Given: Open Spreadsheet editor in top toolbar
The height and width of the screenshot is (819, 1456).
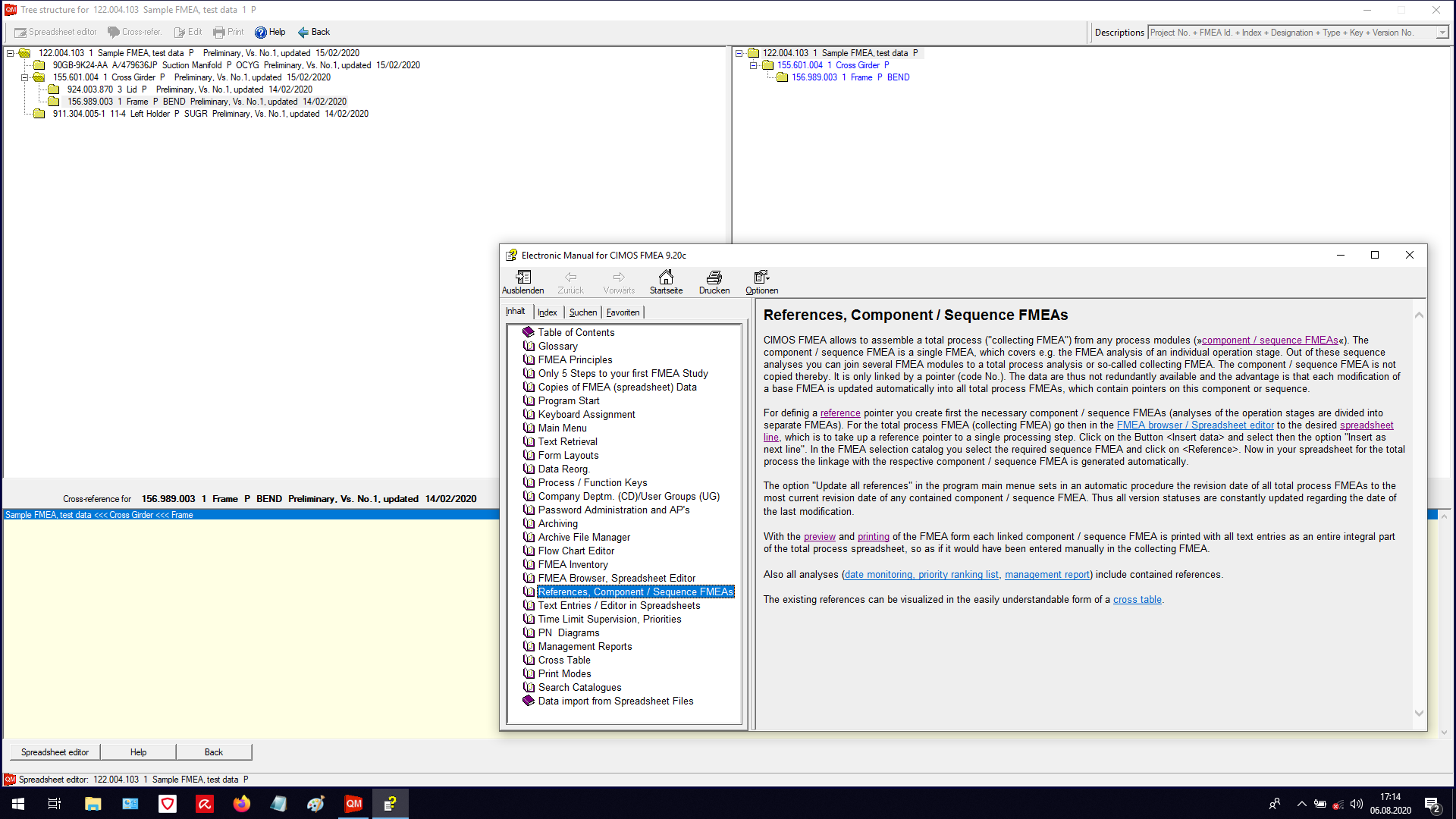Looking at the screenshot, I should [55, 32].
